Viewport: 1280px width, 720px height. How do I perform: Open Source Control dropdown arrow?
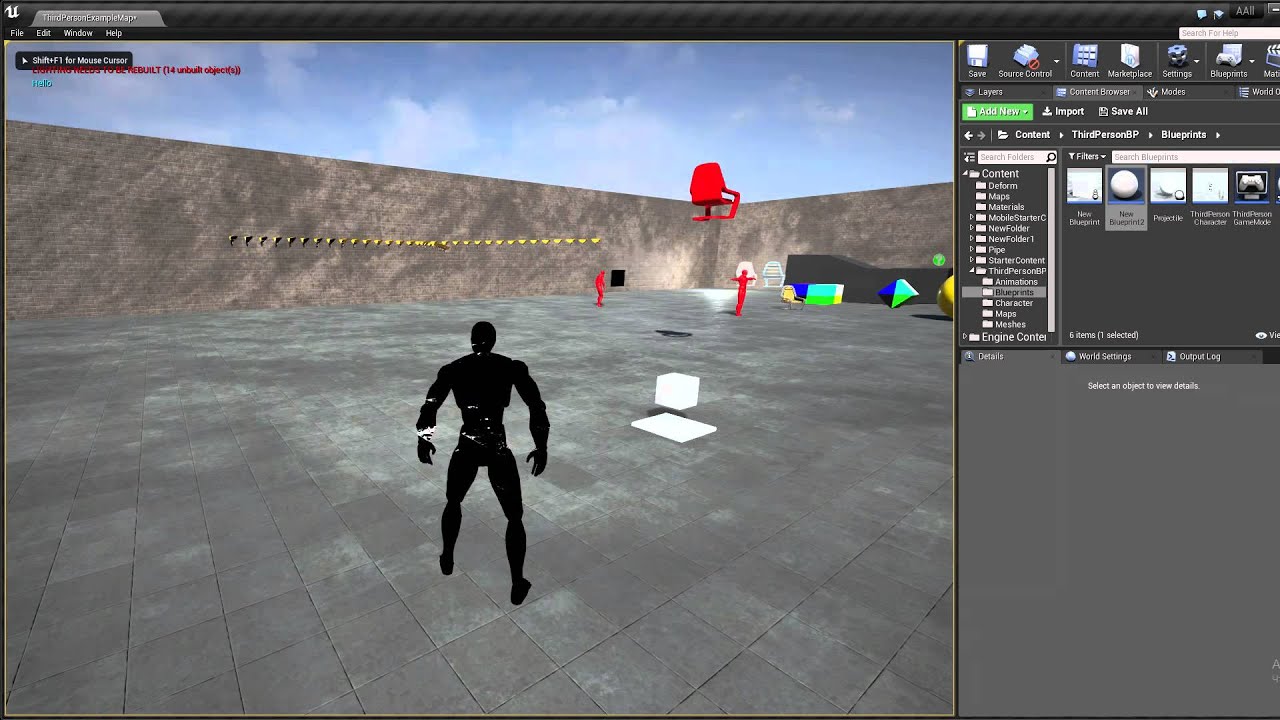pos(1057,61)
